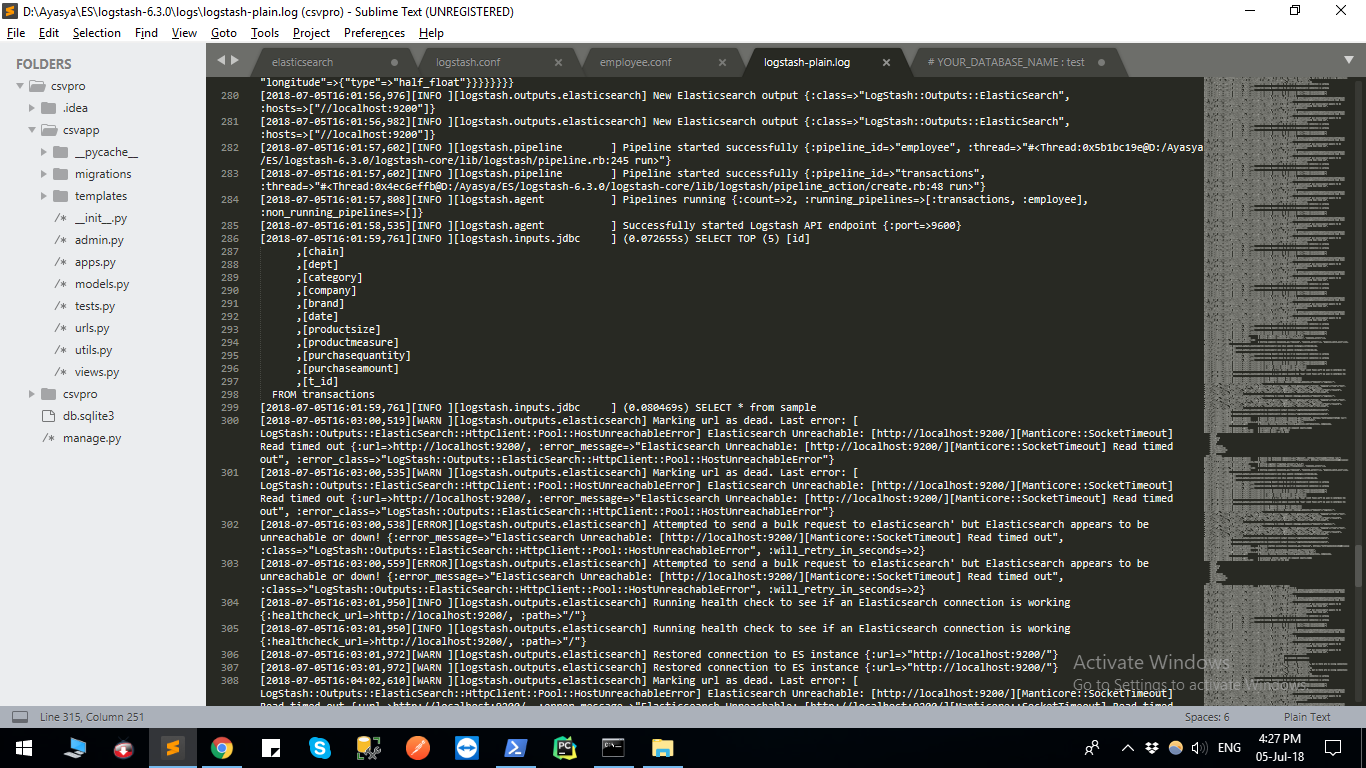1366x768 pixels.
Task: Open the Windows Start menu
Action: (24, 747)
